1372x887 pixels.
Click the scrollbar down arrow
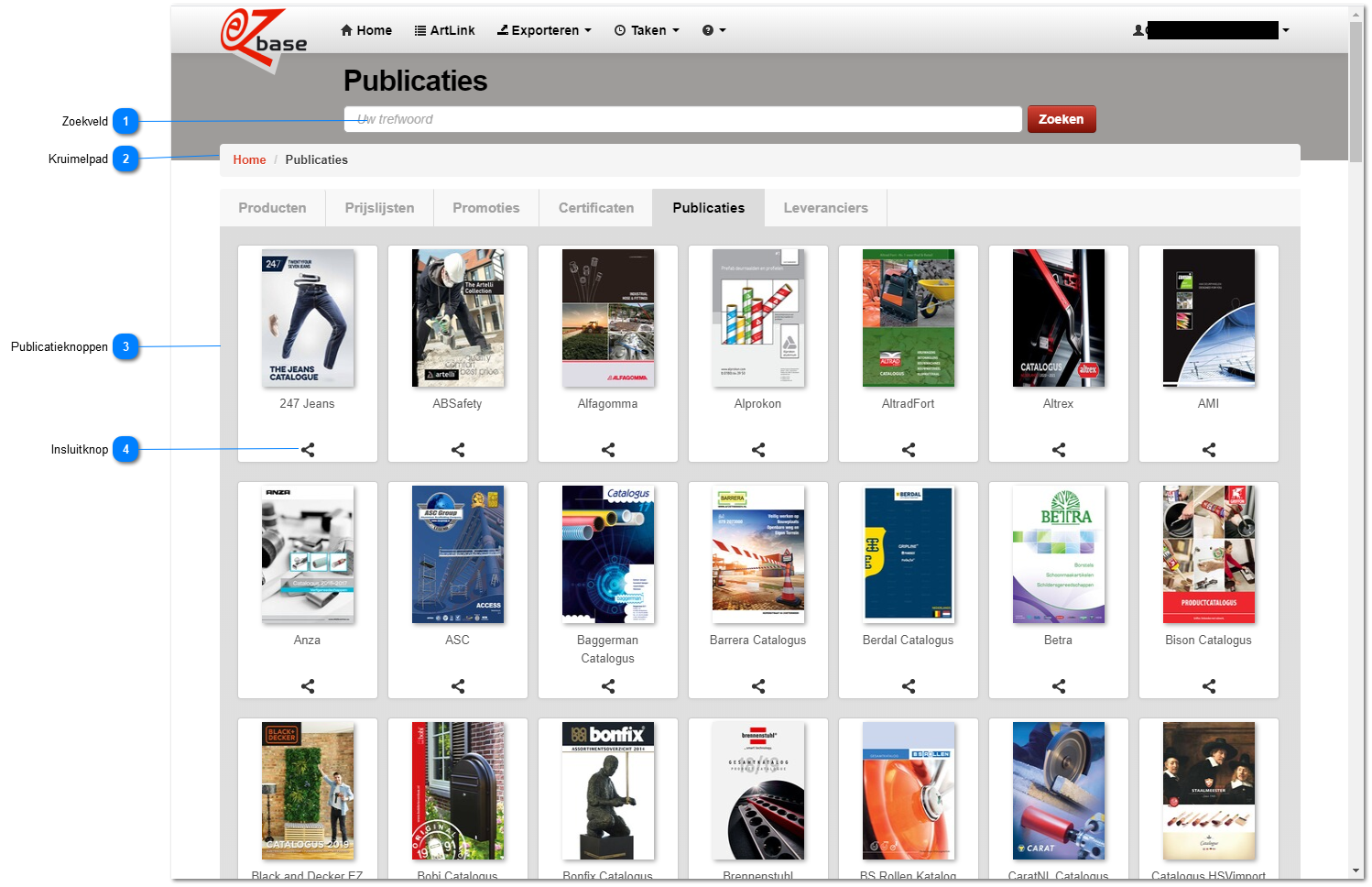coord(1356,871)
